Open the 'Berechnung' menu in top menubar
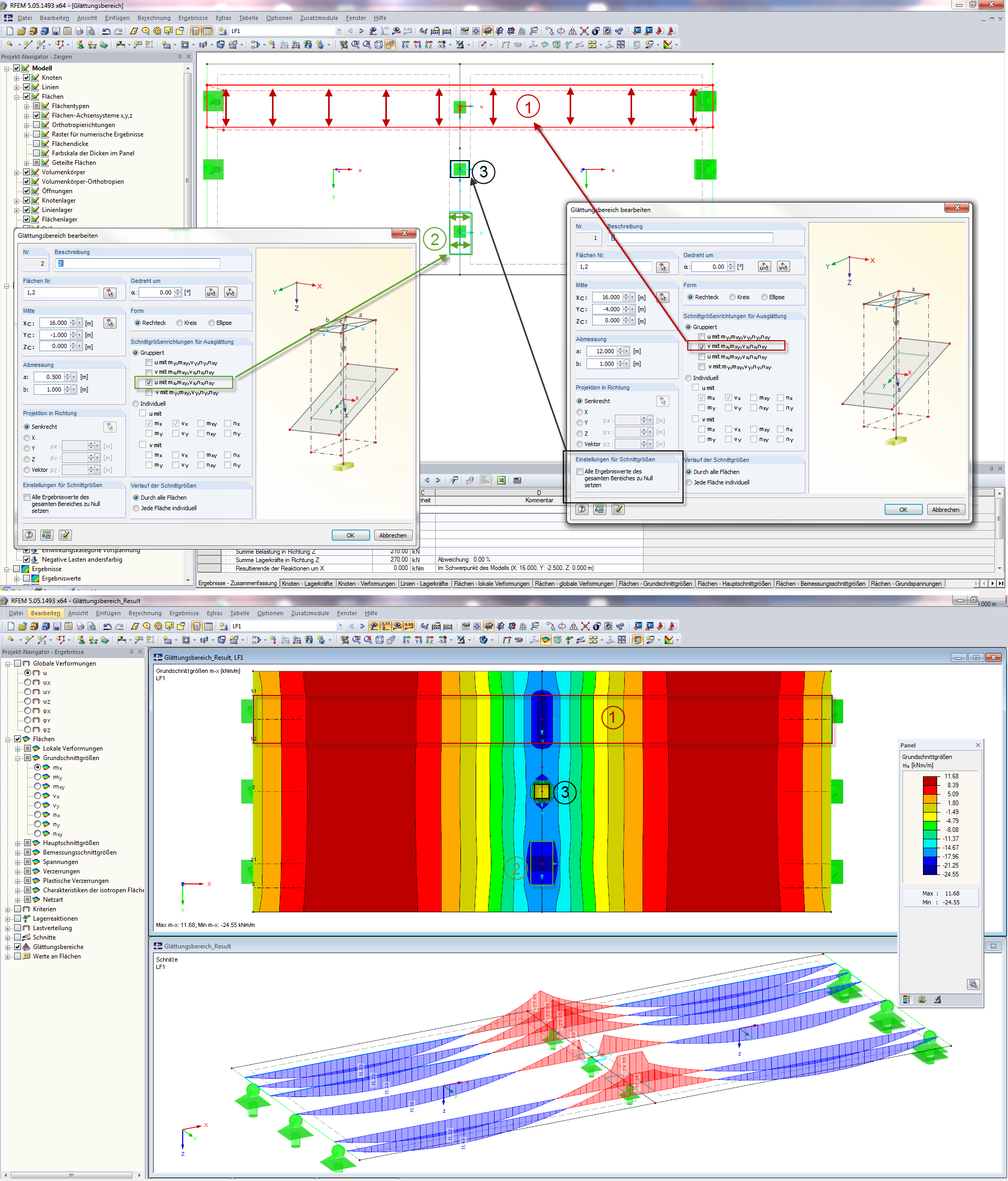Screen dimensions: 1008x1181 153,18
